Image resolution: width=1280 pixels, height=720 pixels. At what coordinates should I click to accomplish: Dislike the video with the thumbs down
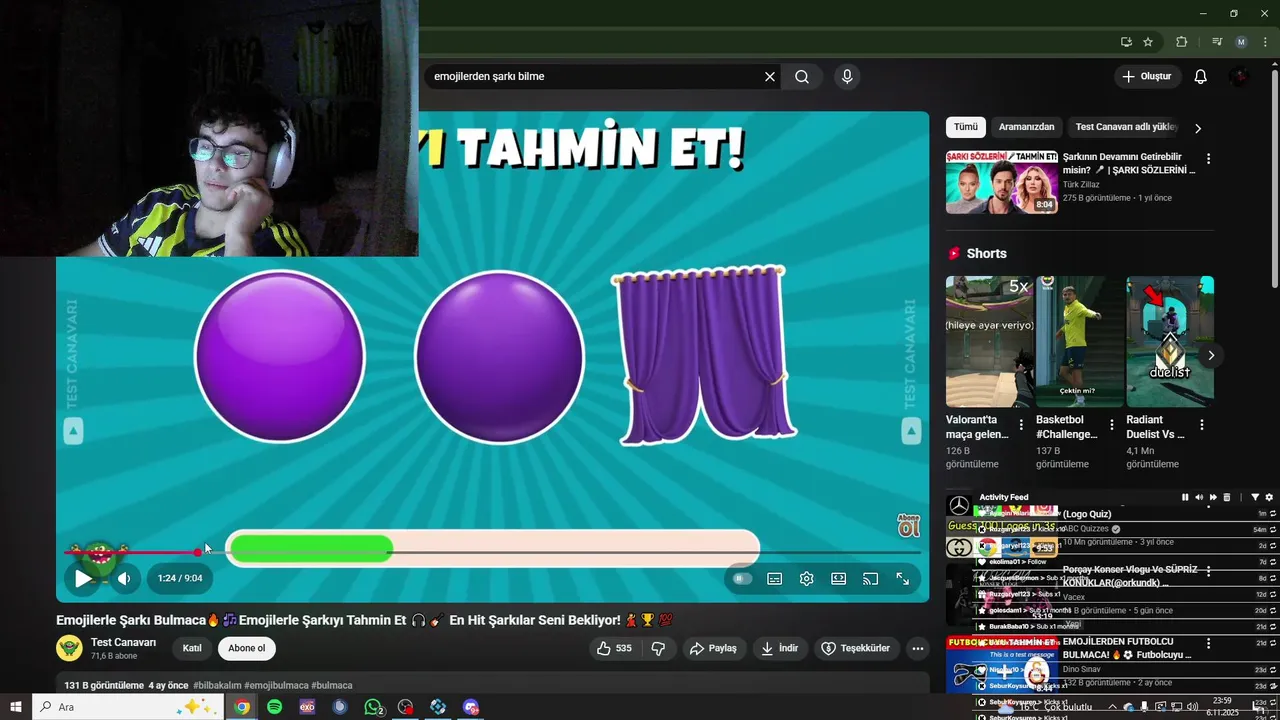pyautogui.click(x=658, y=648)
